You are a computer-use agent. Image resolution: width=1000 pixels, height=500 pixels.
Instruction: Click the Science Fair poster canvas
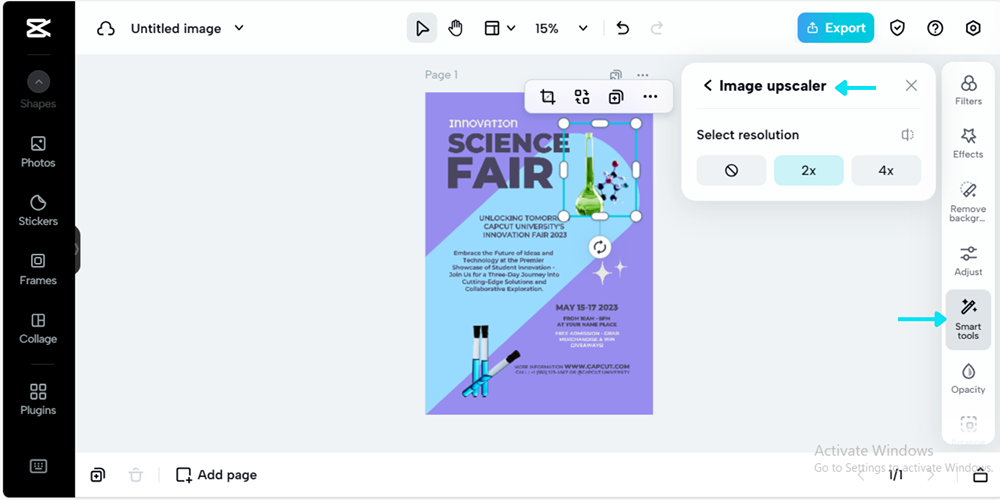click(x=539, y=253)
